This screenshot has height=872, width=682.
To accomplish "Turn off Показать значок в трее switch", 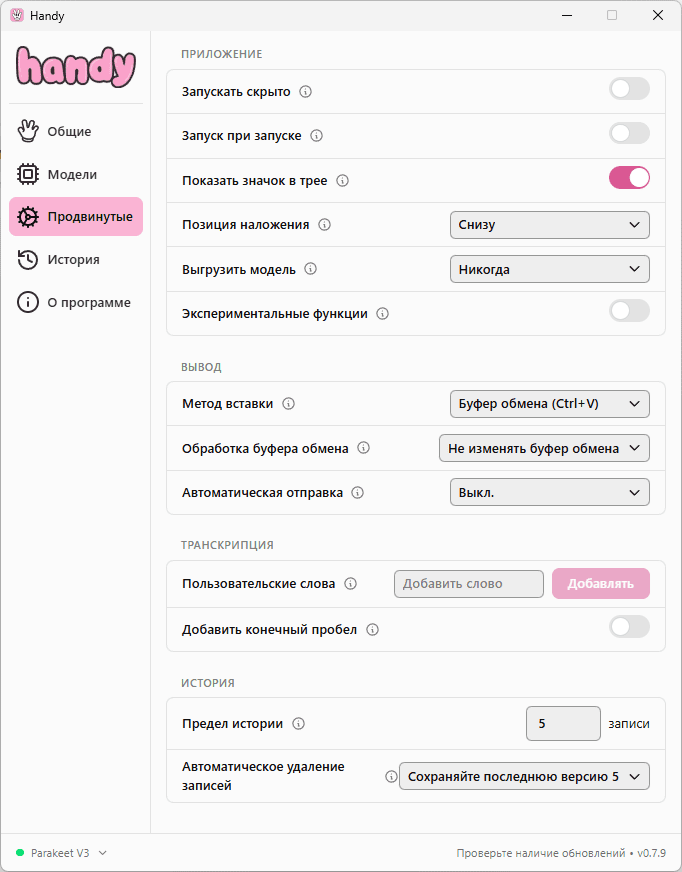I will pos(629,178).
